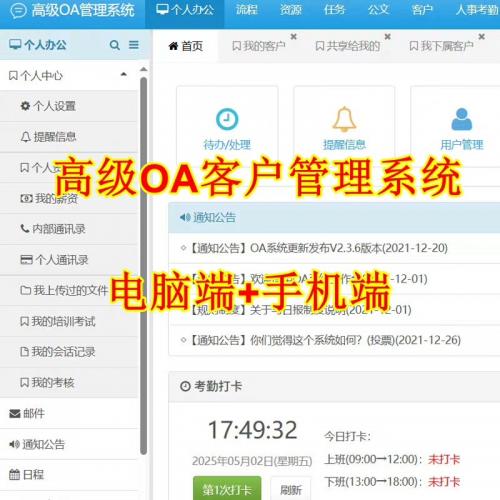The image size is (500, 500).
Task: Click the bookmark icon beside 我的培训考试
Action: pos(24,321)
